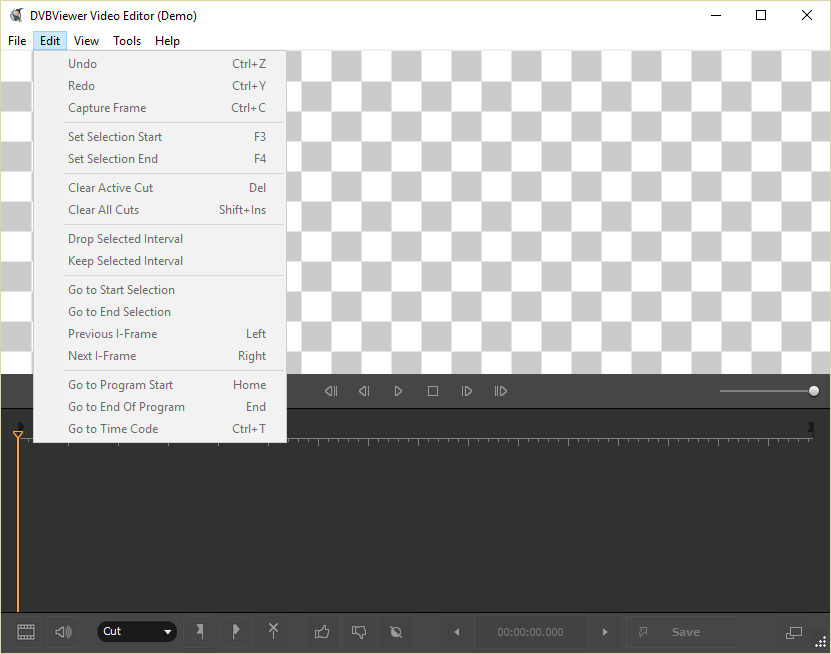Click the set selection end flag icon
This screenshot has width=831, height=654.
(236, 631)
